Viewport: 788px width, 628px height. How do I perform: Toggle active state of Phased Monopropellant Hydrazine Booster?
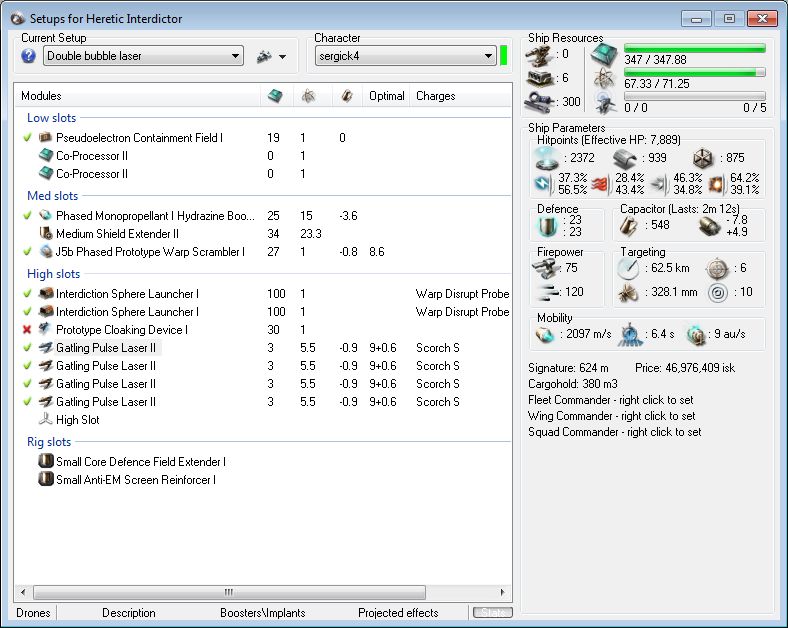click(x=28, y=216)
